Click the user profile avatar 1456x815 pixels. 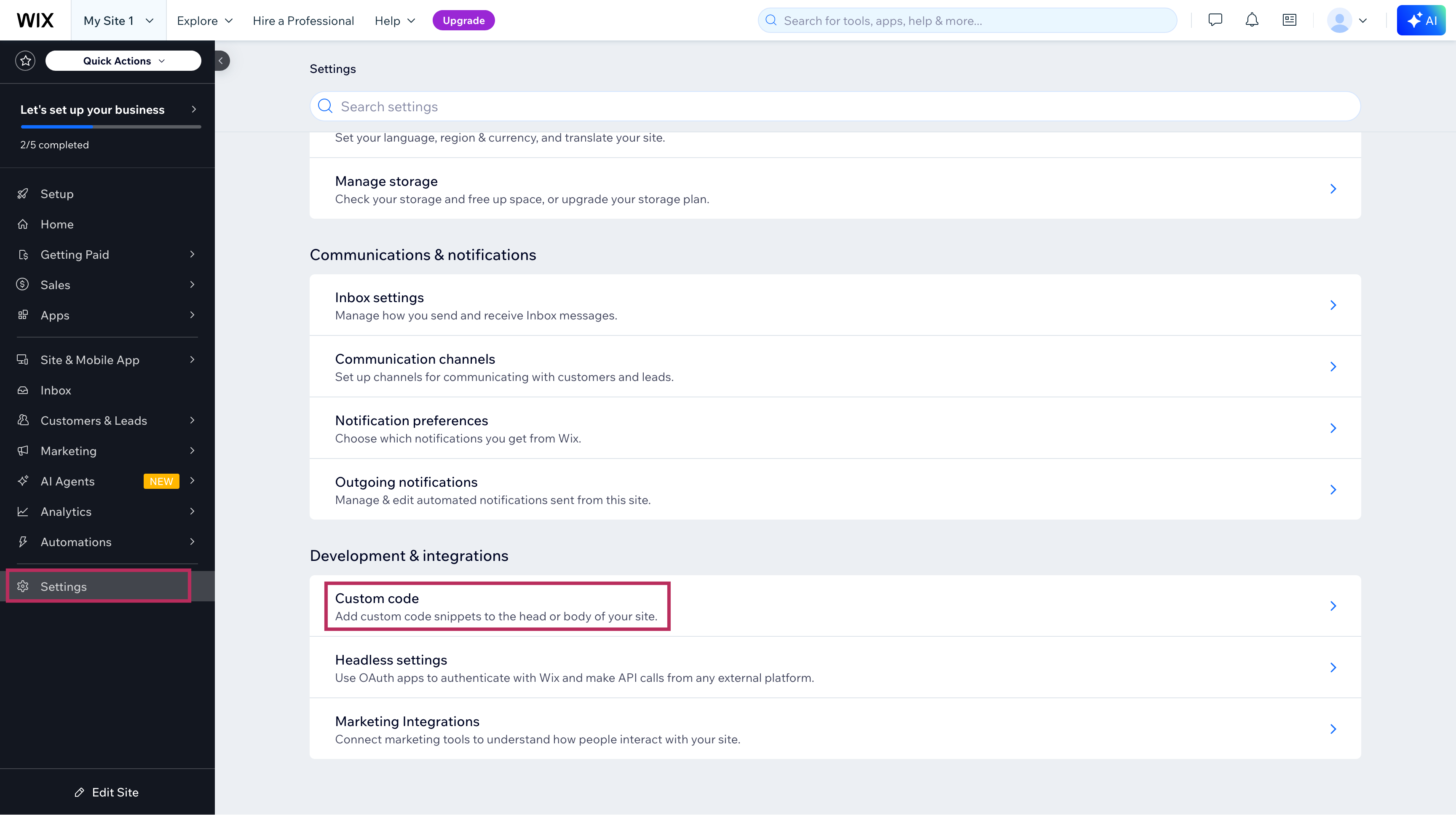click(x=1339, y=20)
